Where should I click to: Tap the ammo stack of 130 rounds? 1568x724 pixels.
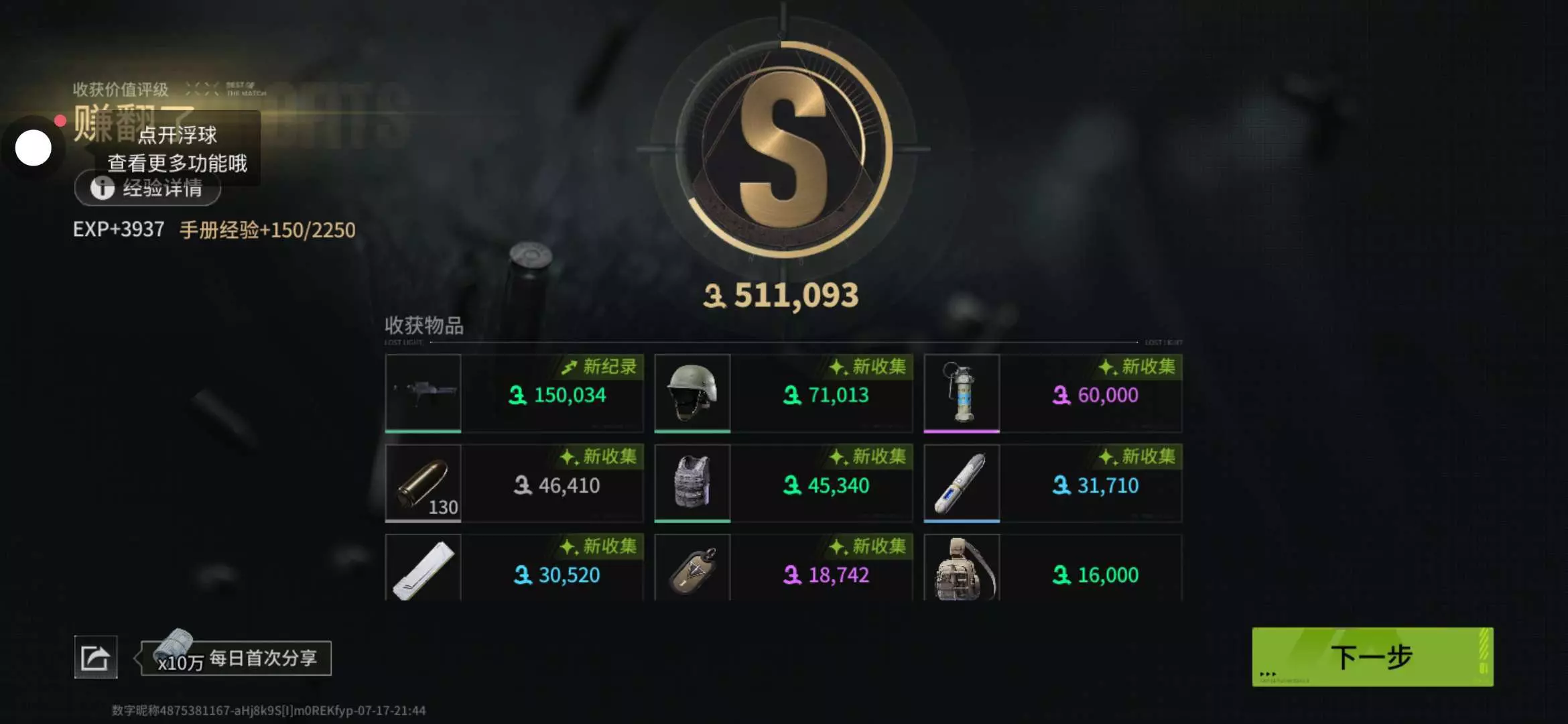coord(423,483)
